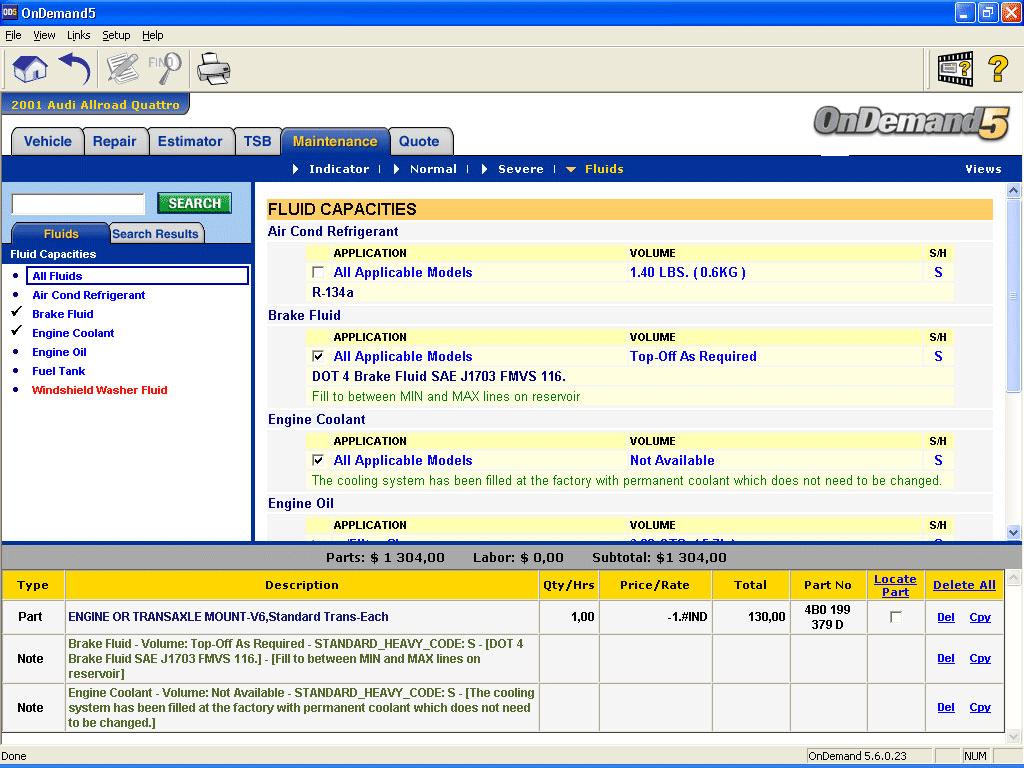Image resolution: width=1024 pixels, height=768 pixels.
Task: Click the R-134a refrigerant type text
Action: pyautogui.click(x=333, y=293)
